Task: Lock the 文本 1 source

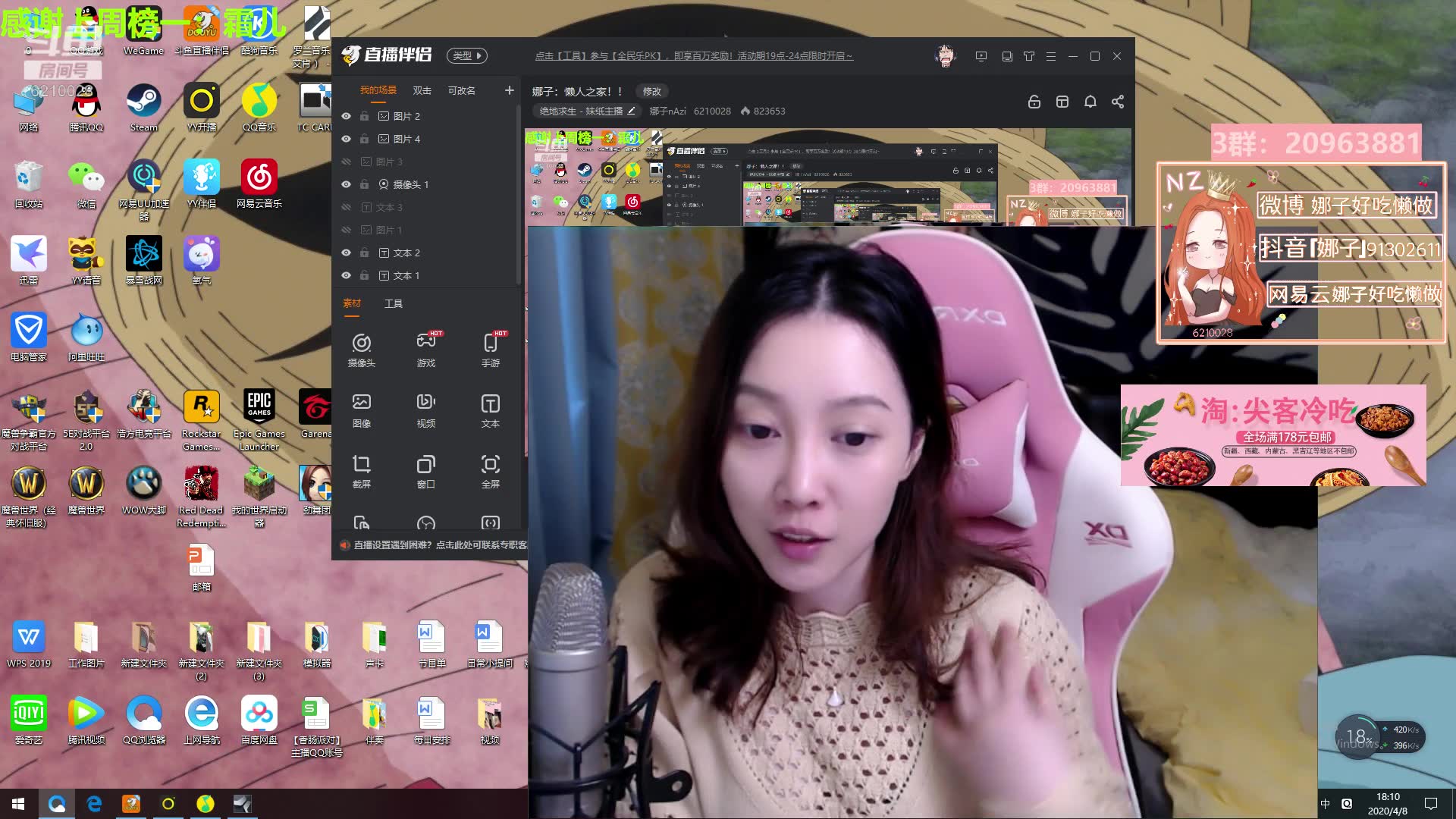Action: click(365, 275)
